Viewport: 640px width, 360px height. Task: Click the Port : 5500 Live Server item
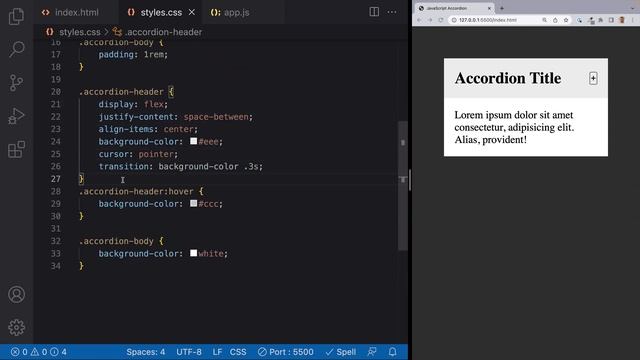coord(286,352)
